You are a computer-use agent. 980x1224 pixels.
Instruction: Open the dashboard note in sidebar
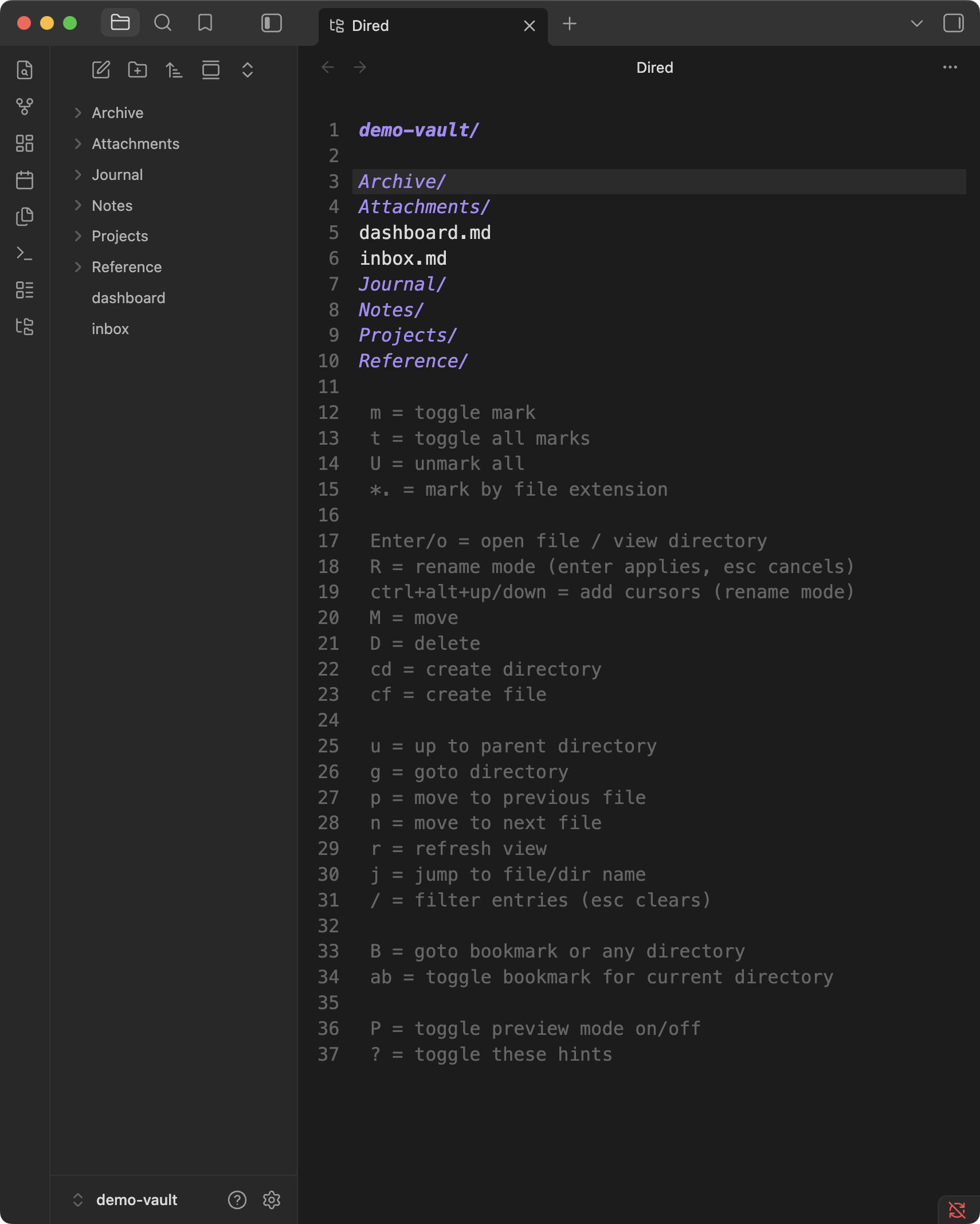pyautogui.click(x=128, y=298)
